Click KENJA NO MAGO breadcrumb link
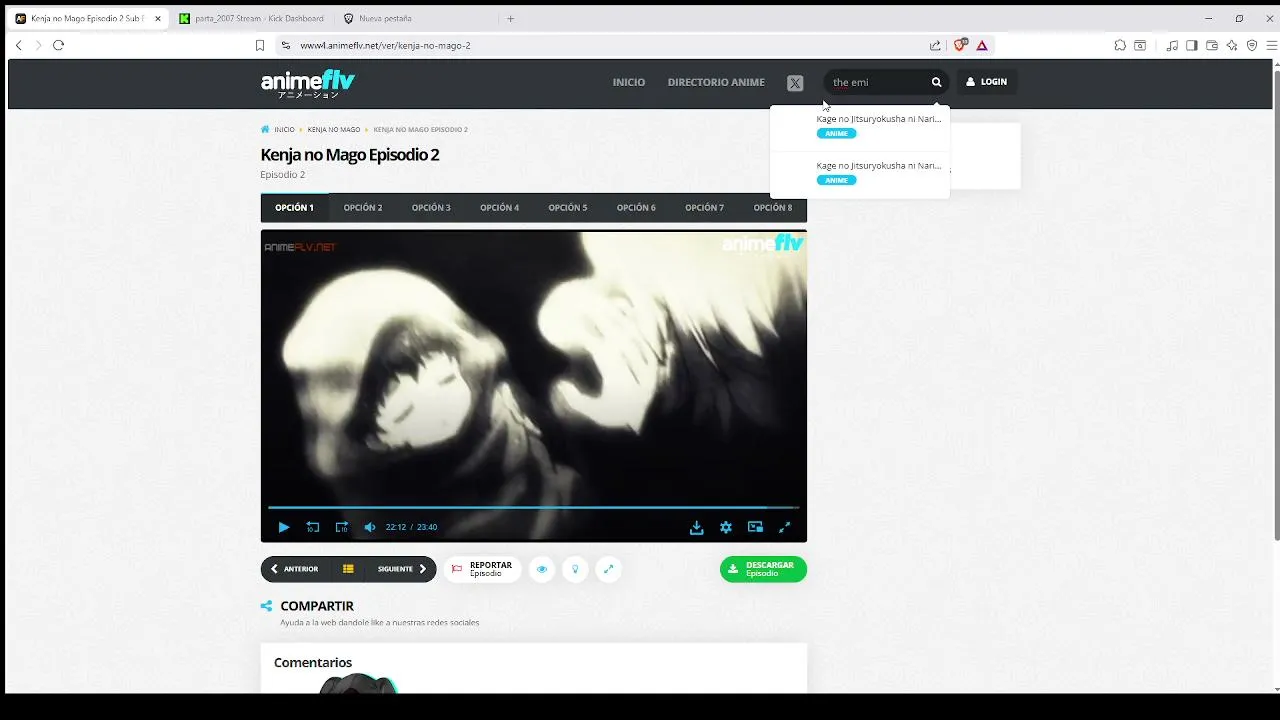The height and width of the screenshot is (720, 1280). [x=334, y=130]
